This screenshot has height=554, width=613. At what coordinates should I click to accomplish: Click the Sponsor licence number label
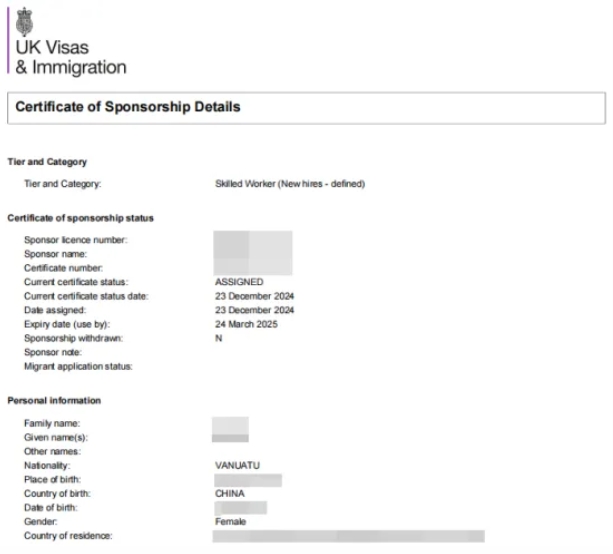click(x=75, y=240)
